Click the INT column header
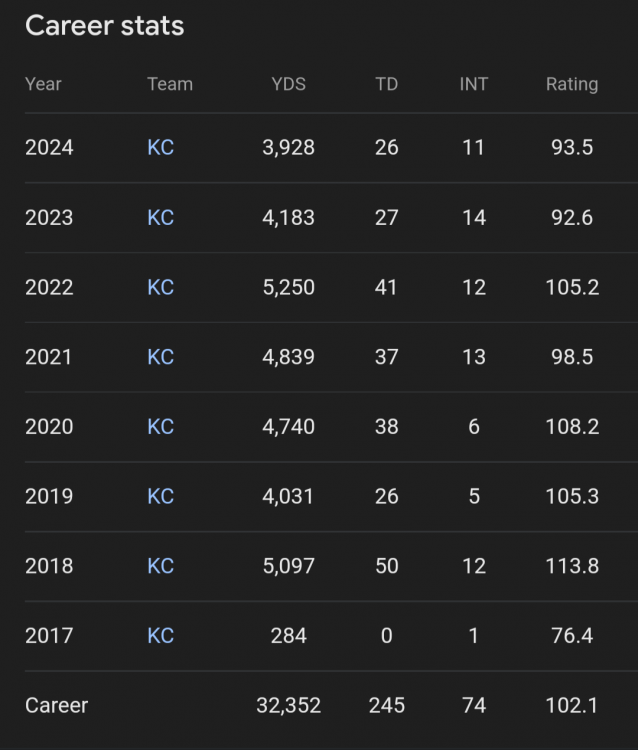 [473, 84]
